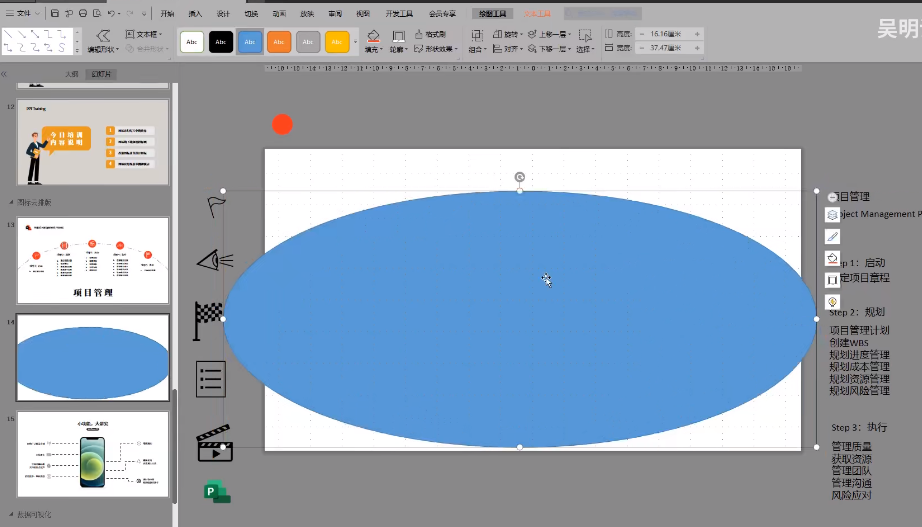Decrease shape height with minus button
The width and height of the screenshot is (922, 527).
pos(642,34)
